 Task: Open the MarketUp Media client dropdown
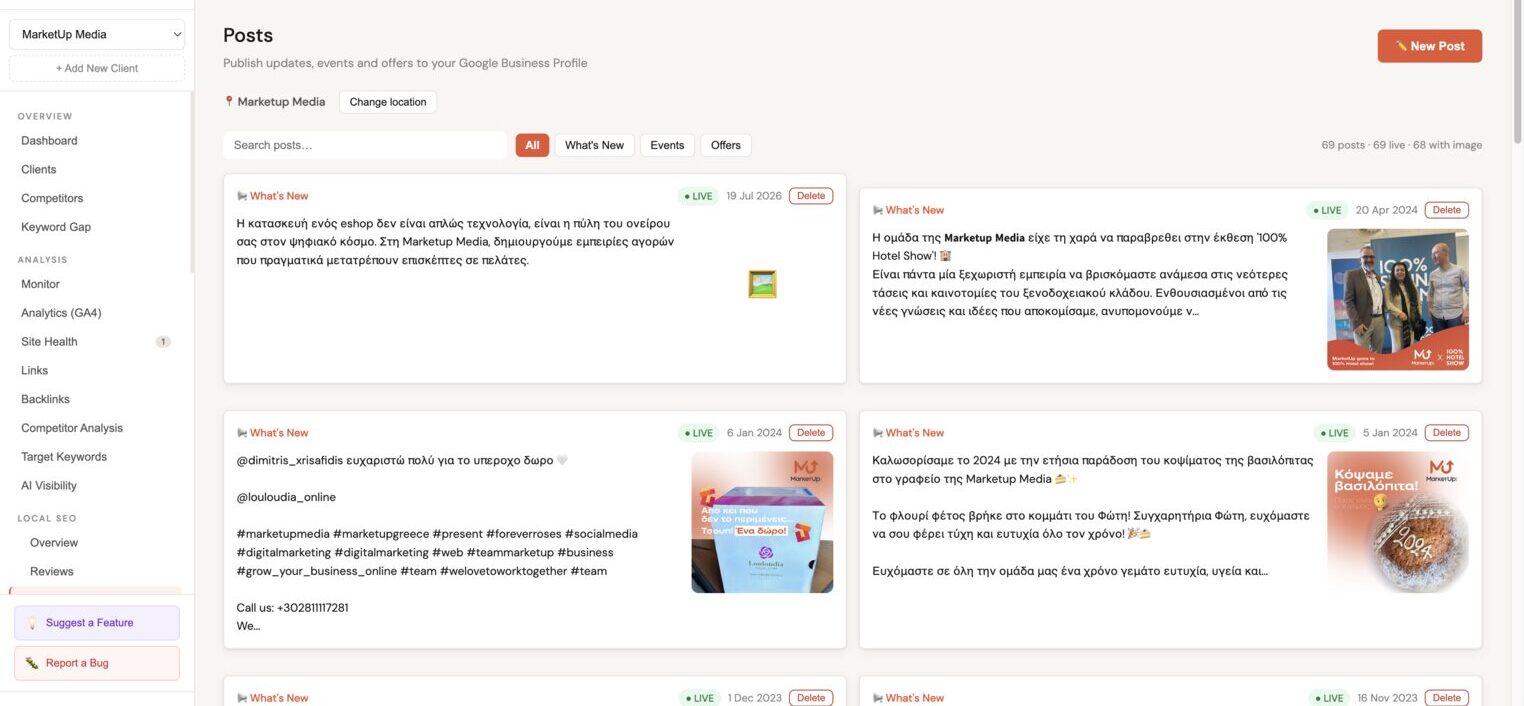97,34
